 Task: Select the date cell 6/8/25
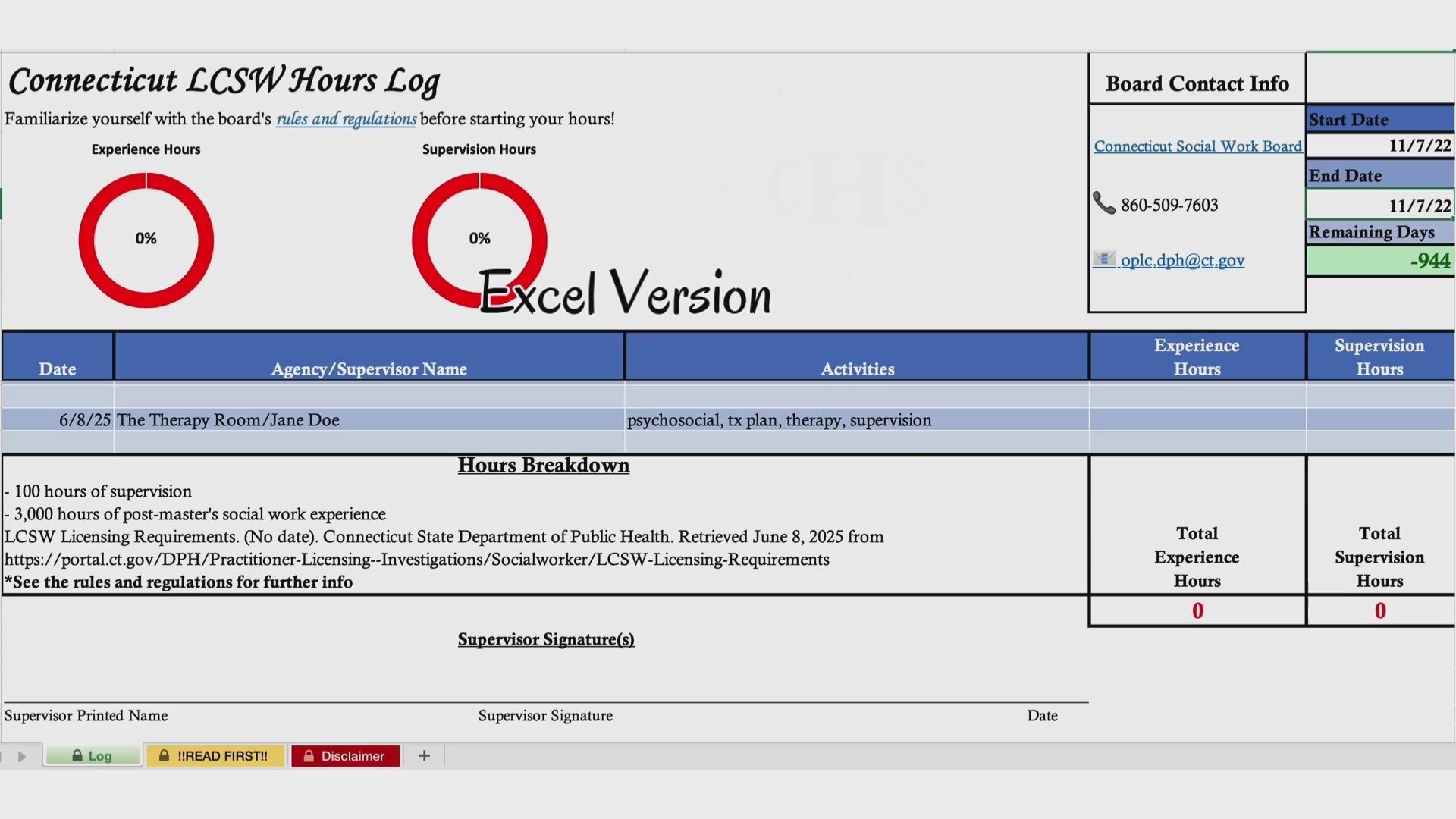pyautogui.click(x=58, y=420)
